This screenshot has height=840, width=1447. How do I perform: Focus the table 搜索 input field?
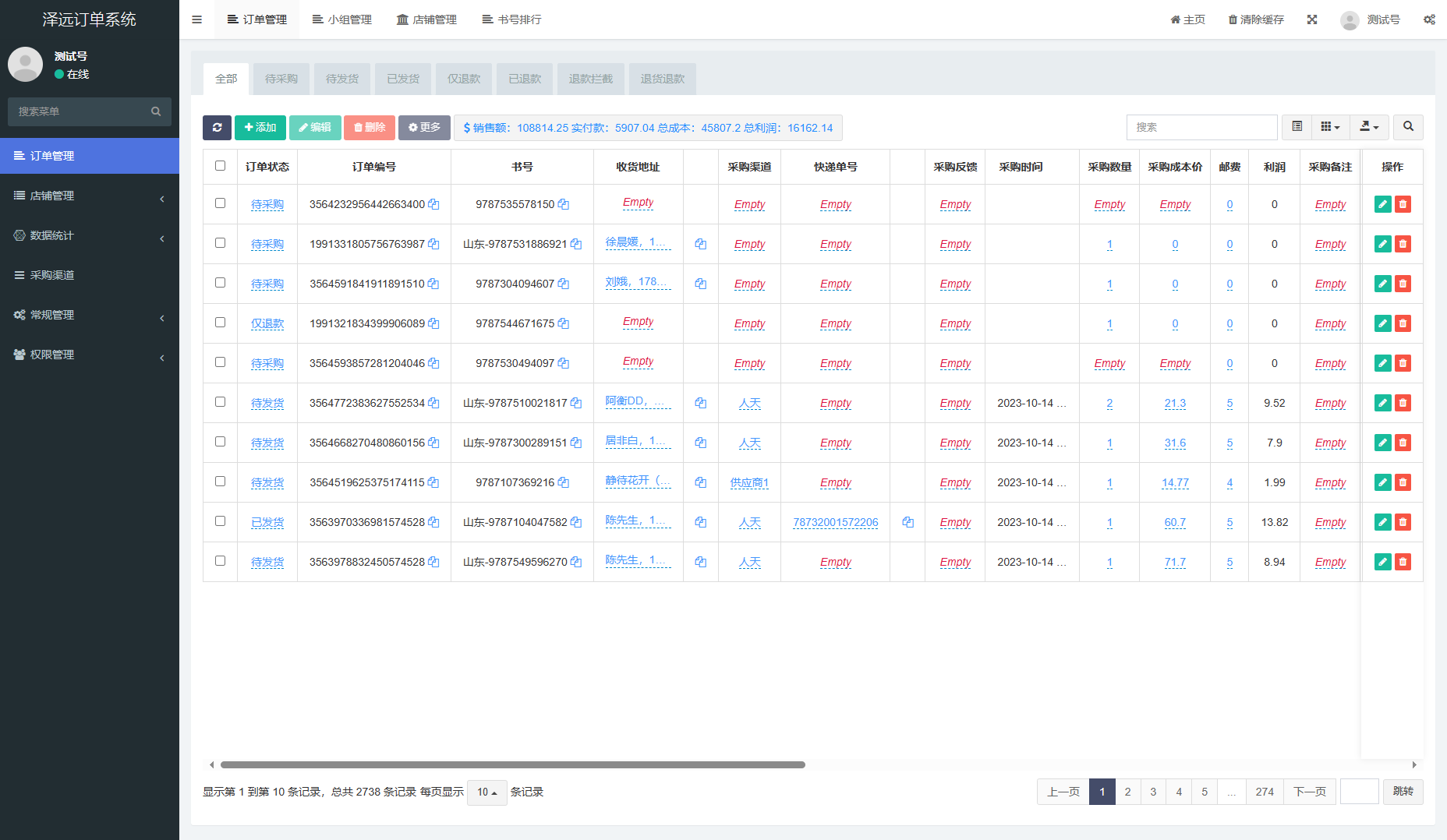click(x=1201, y=127)
